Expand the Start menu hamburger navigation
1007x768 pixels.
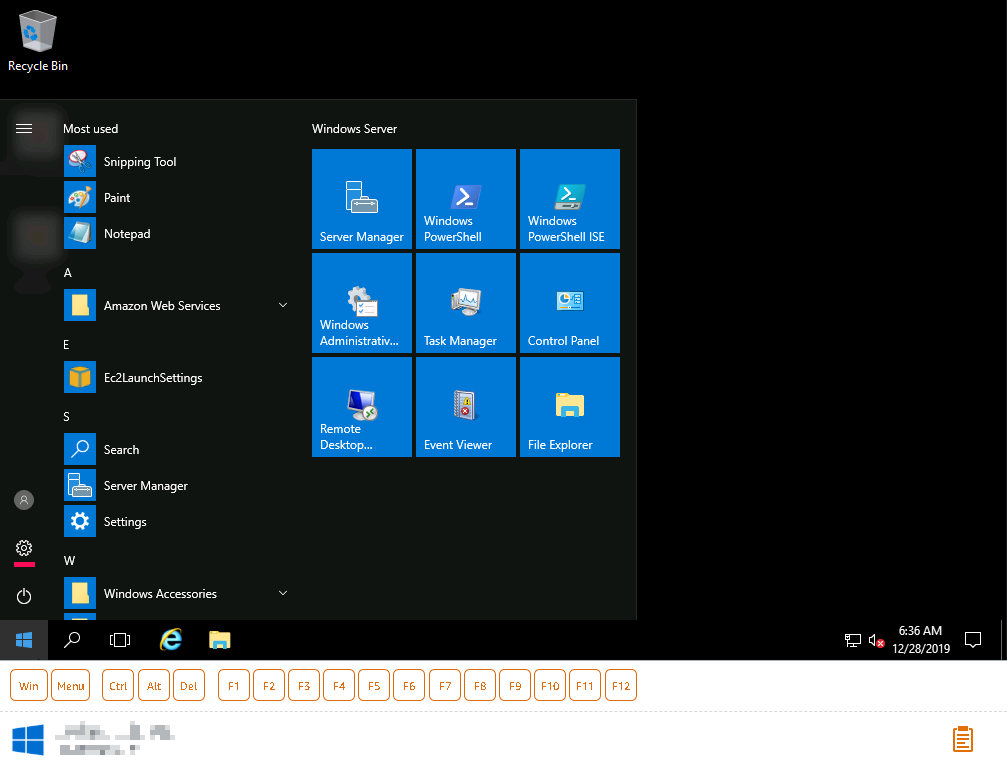tap(24, 128)
